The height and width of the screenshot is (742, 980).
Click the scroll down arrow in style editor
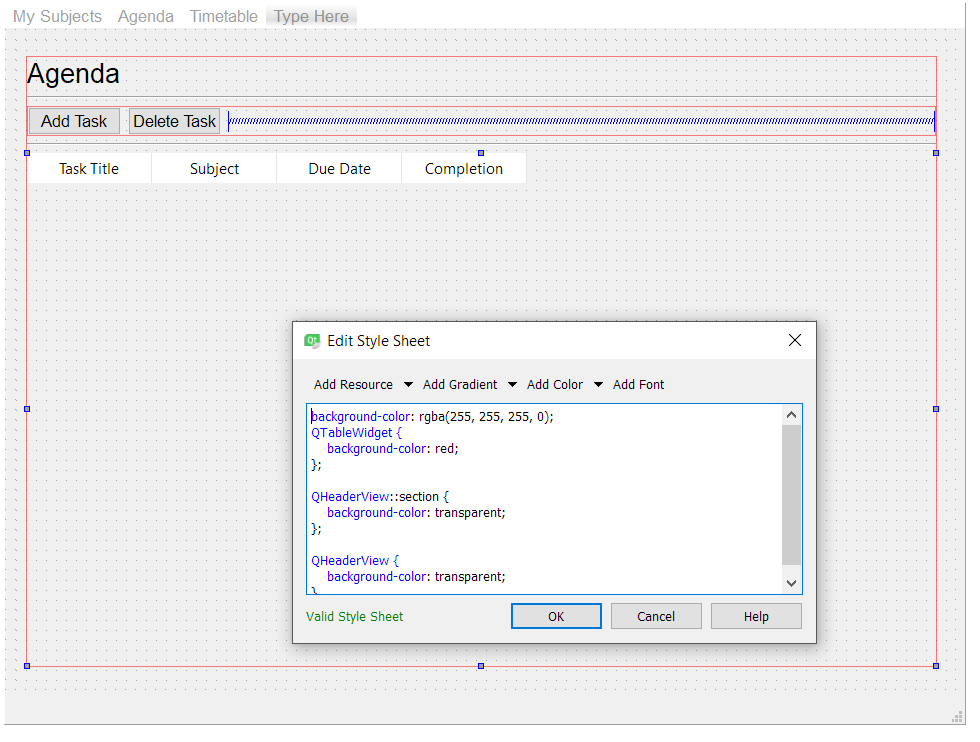791,583
